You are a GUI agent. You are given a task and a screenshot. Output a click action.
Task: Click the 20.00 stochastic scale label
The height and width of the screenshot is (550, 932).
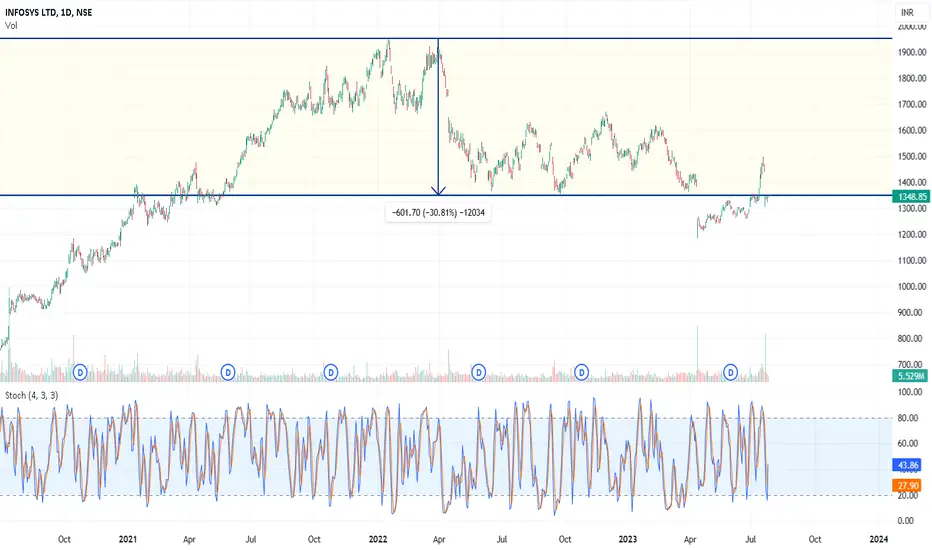click(x=910, y=495)
